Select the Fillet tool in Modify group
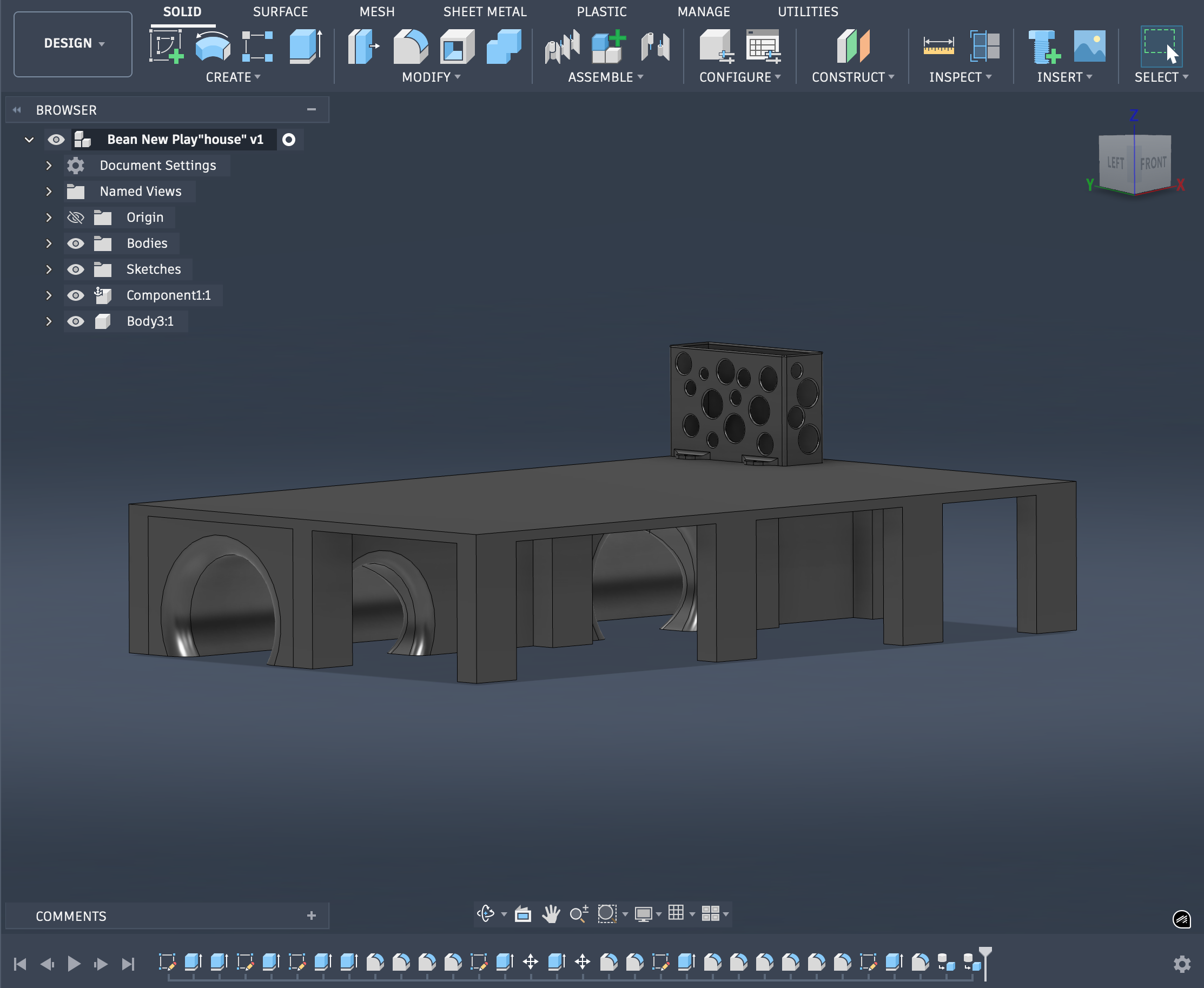1204x988 pixels. (x=411, y=48)
